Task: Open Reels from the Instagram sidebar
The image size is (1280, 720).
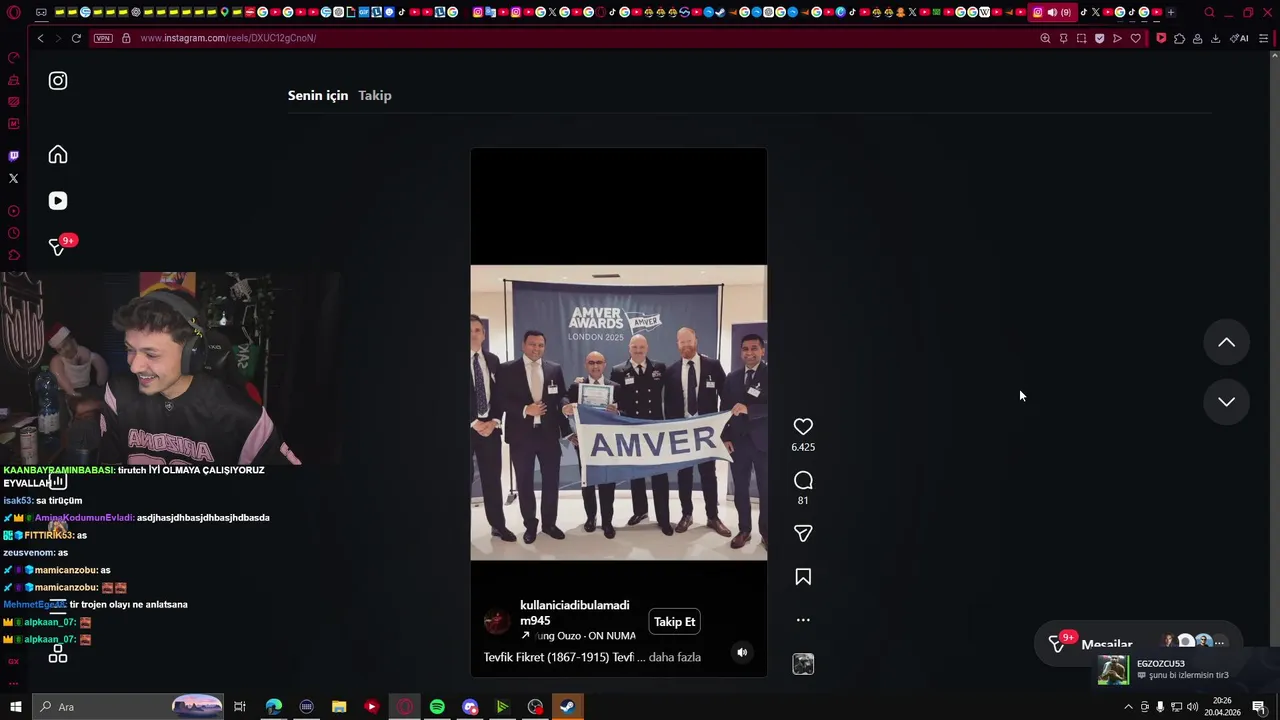Action: click(x=58, y=201)
